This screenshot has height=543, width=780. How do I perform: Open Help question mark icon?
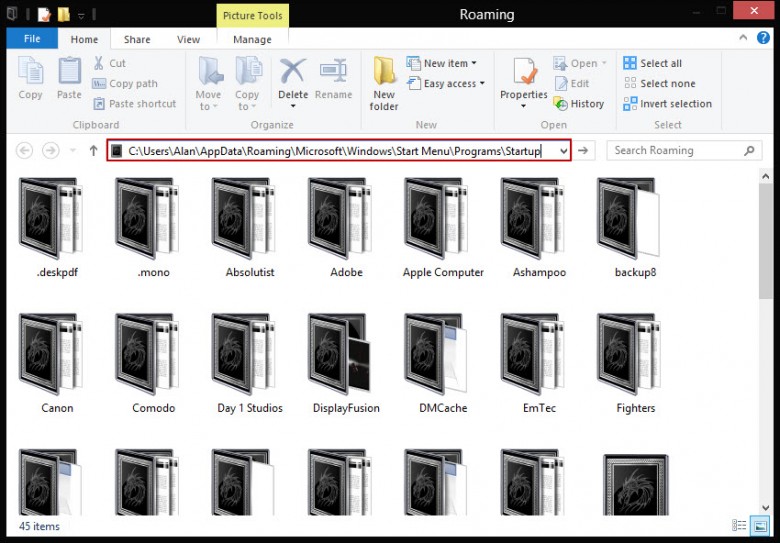pos(763,38)
